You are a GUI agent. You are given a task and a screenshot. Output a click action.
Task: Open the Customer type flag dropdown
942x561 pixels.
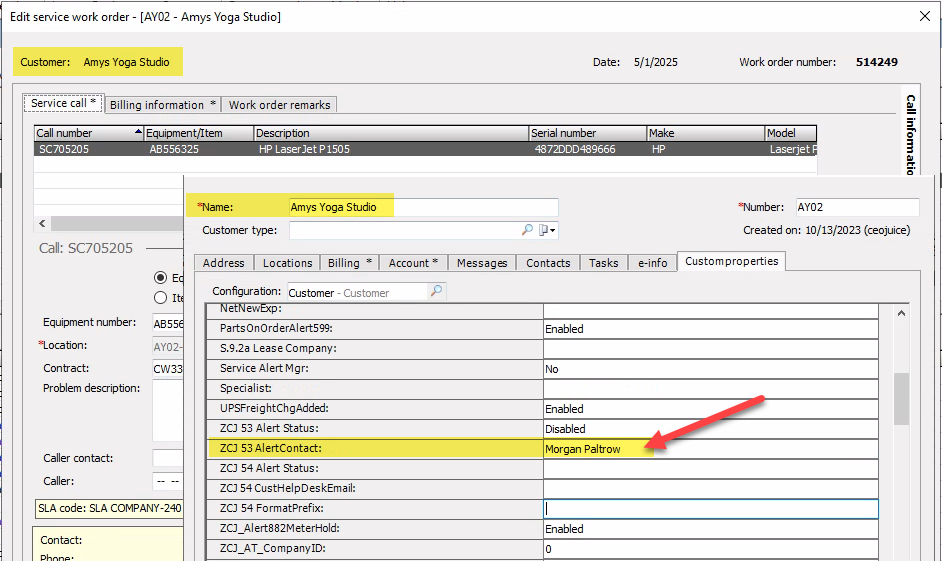click(547, 229)
